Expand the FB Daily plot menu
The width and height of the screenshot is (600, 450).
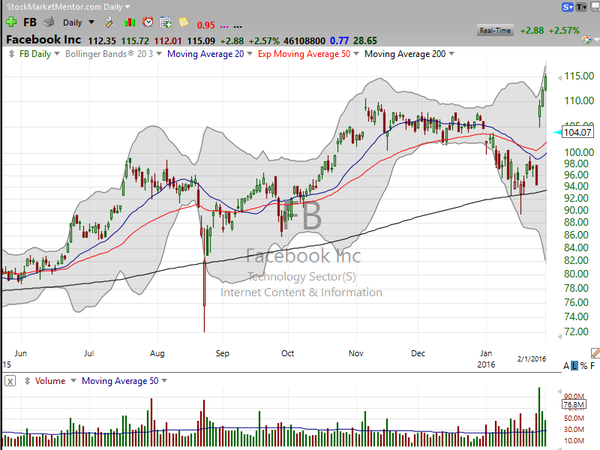click(57, 54)
